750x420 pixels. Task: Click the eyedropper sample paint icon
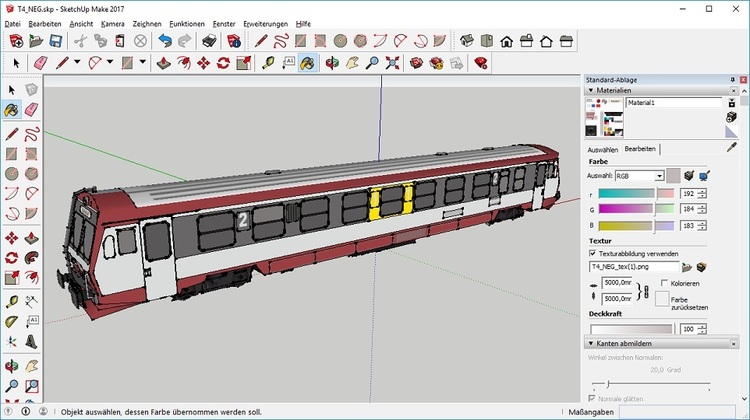(732, 148)
